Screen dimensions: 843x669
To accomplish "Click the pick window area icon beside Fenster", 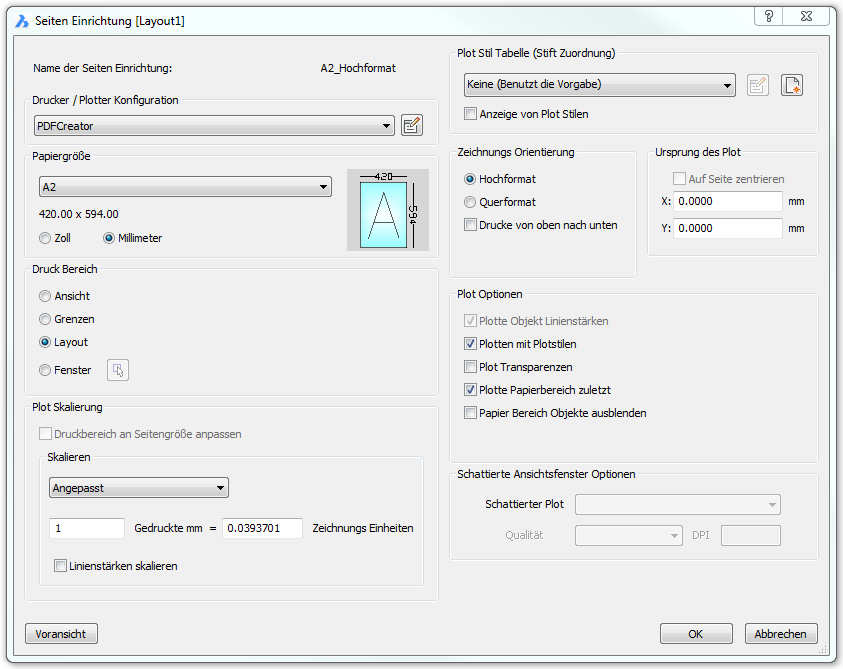I will pyautogui.click(x=118, y=370).
